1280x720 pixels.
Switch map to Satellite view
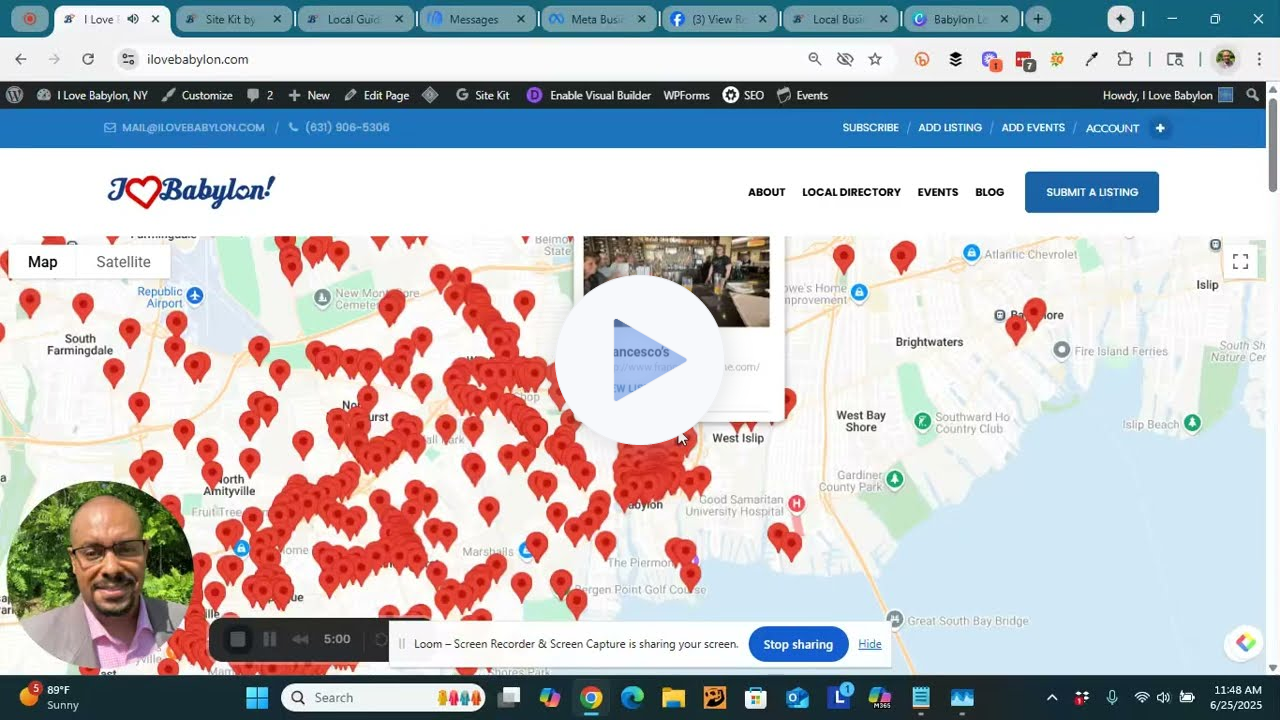point(123,262)
